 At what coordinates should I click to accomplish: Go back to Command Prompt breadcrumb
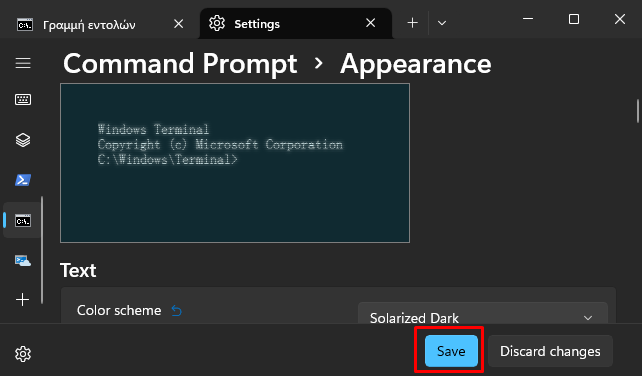point(180,64)
